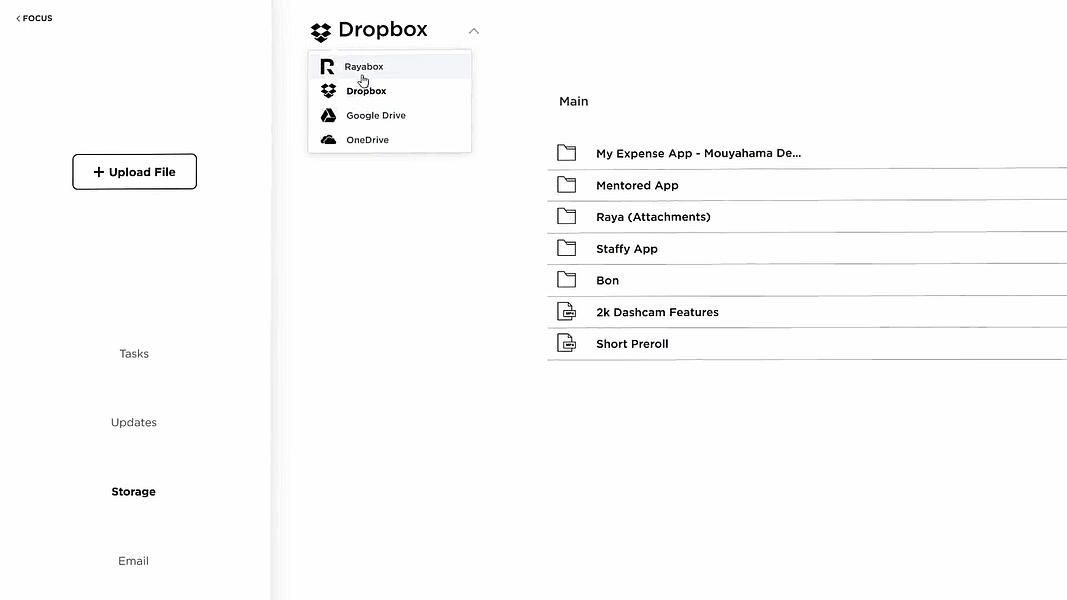Open the 2k Dashcam Features file name

click(657, 312)
